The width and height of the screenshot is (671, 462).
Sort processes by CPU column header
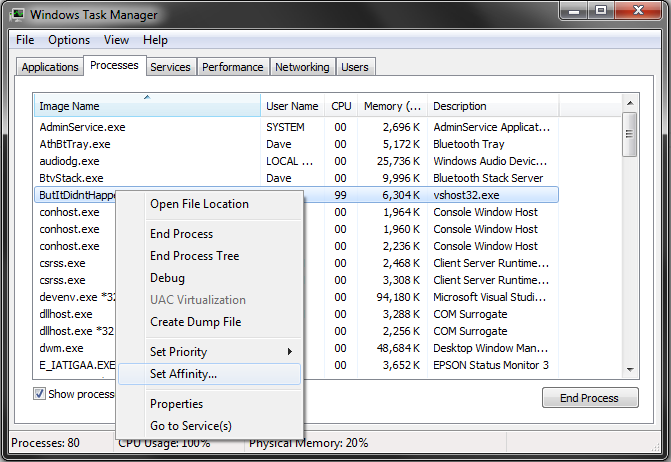pyautogui.click(x=341, y=106)
